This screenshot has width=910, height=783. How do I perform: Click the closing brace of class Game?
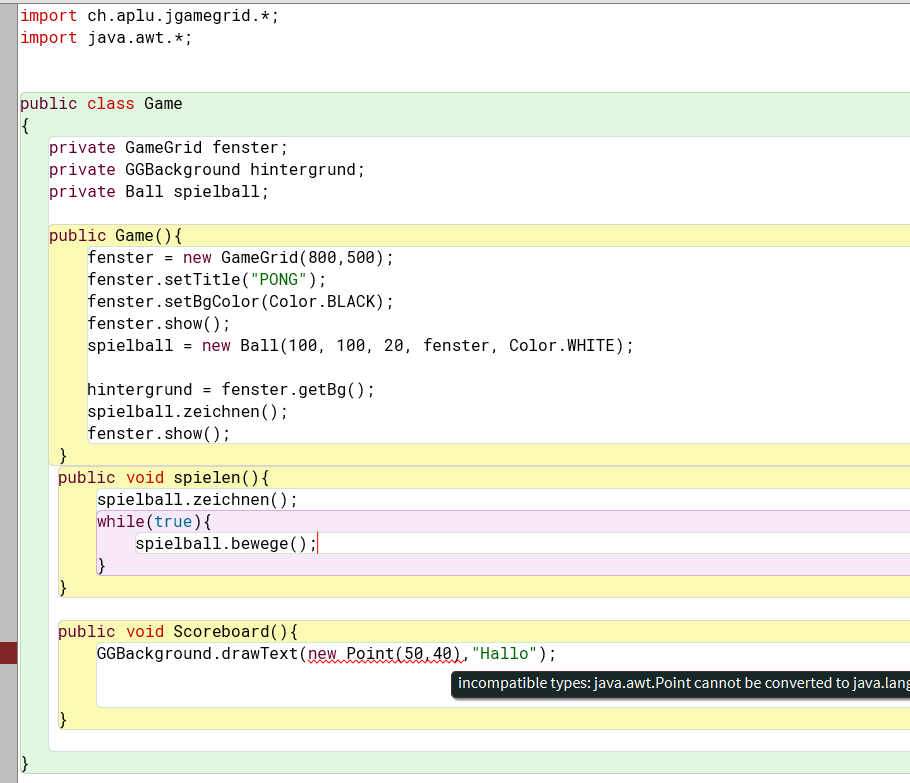[x=25, y=764]
